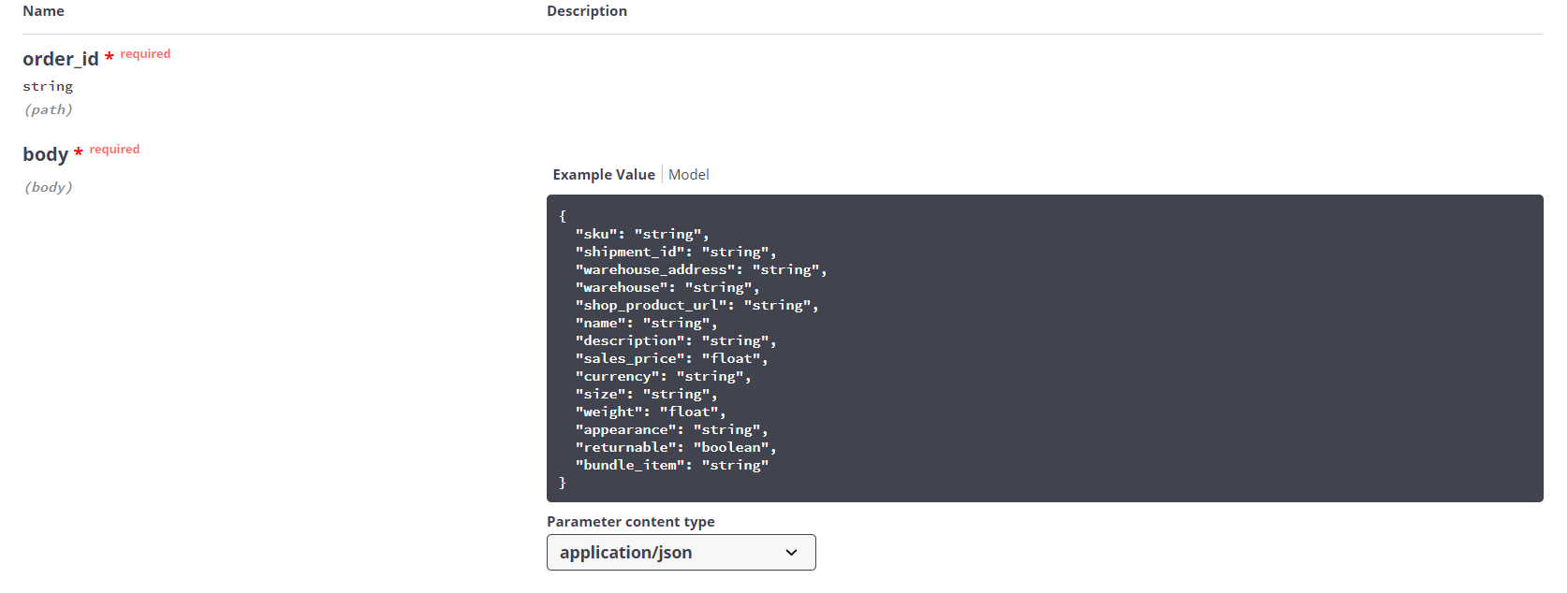Click the "sales_price" float line
This screenshot has width=1568, height=593.
tap(672, 358)
